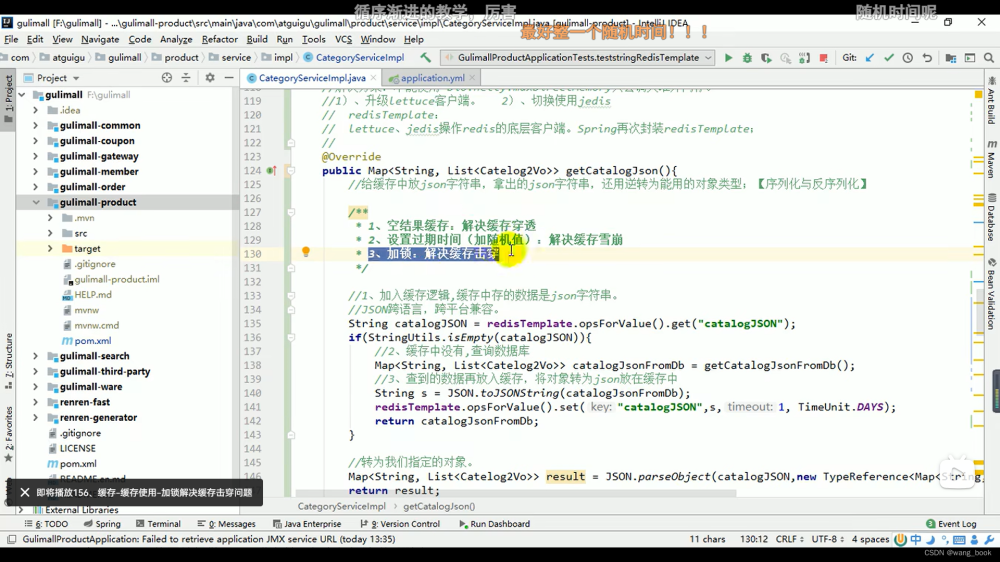Open the Structure side tool window
Image resolution: width=1000 pixels, height=562 pixels.
[x=8, y=360]
